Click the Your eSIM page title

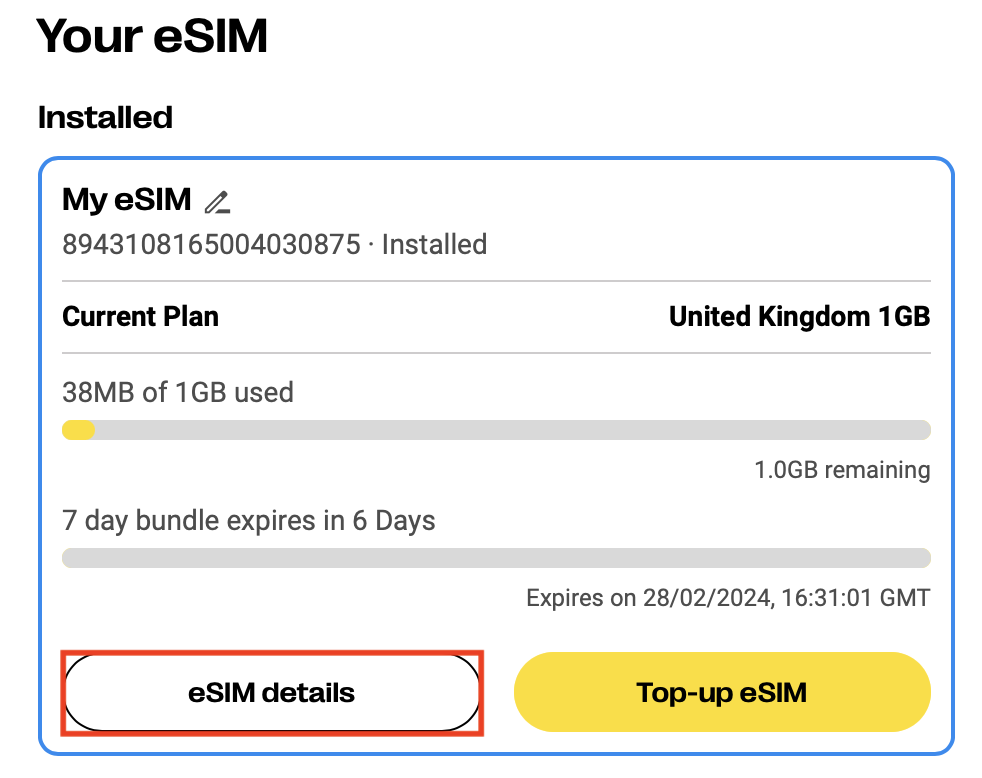tap(152, 37)
